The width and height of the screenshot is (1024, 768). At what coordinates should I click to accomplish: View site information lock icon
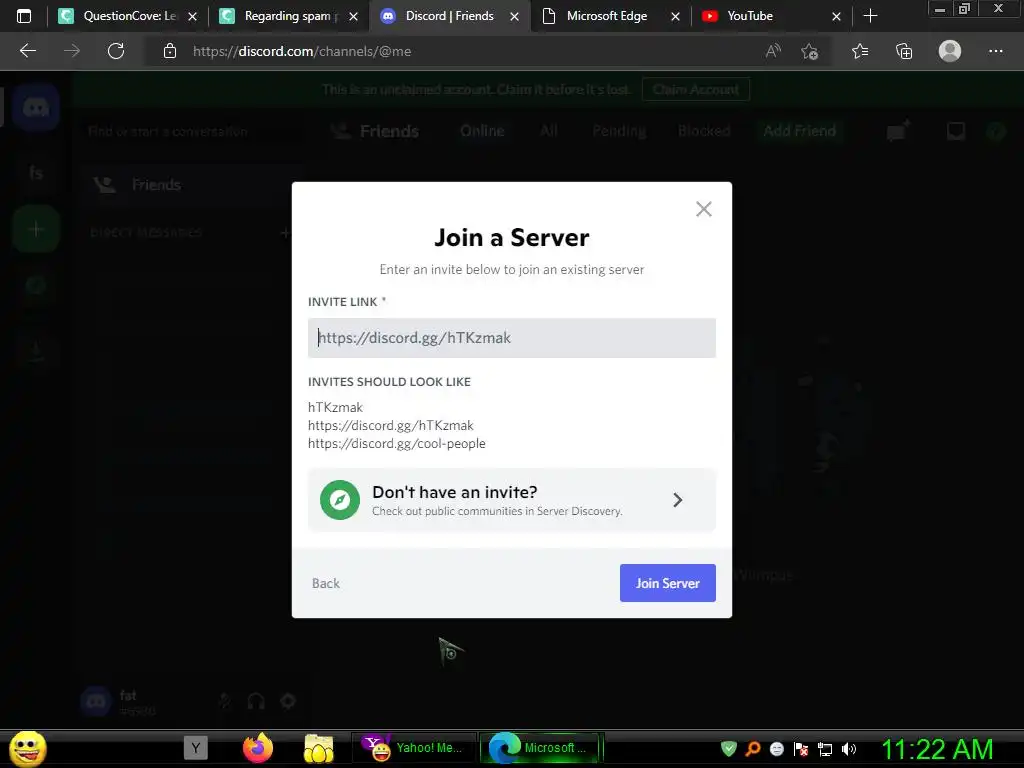(x=170, y=51)
